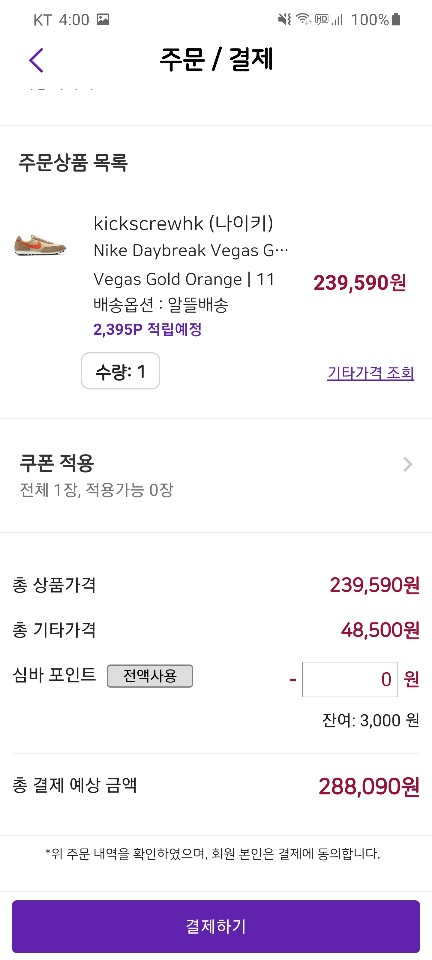Tap the purple back arrow icon
The height and width of the screenshot is (960, 432).
pos(36,60)
